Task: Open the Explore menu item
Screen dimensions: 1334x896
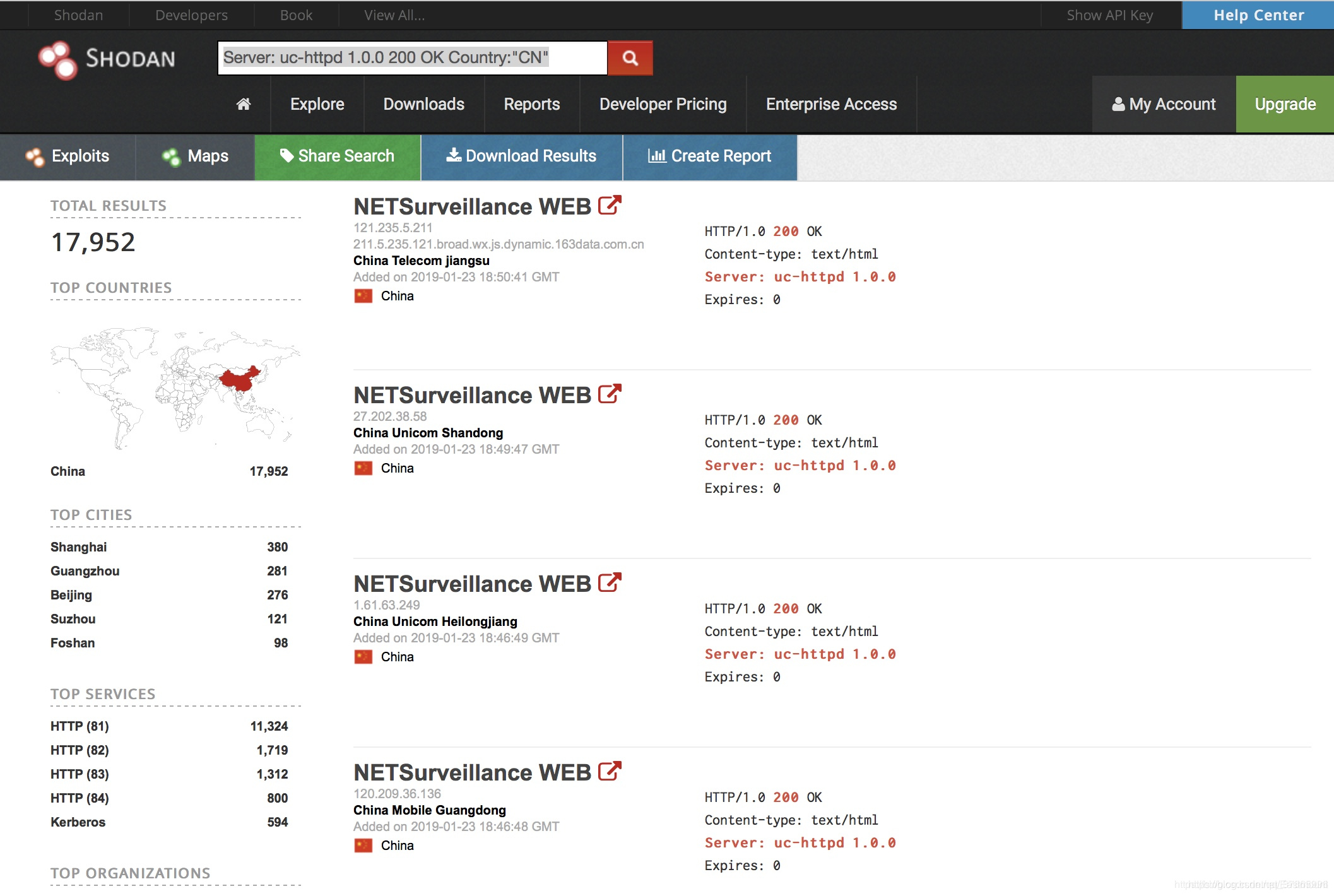Action: (317, 104)
